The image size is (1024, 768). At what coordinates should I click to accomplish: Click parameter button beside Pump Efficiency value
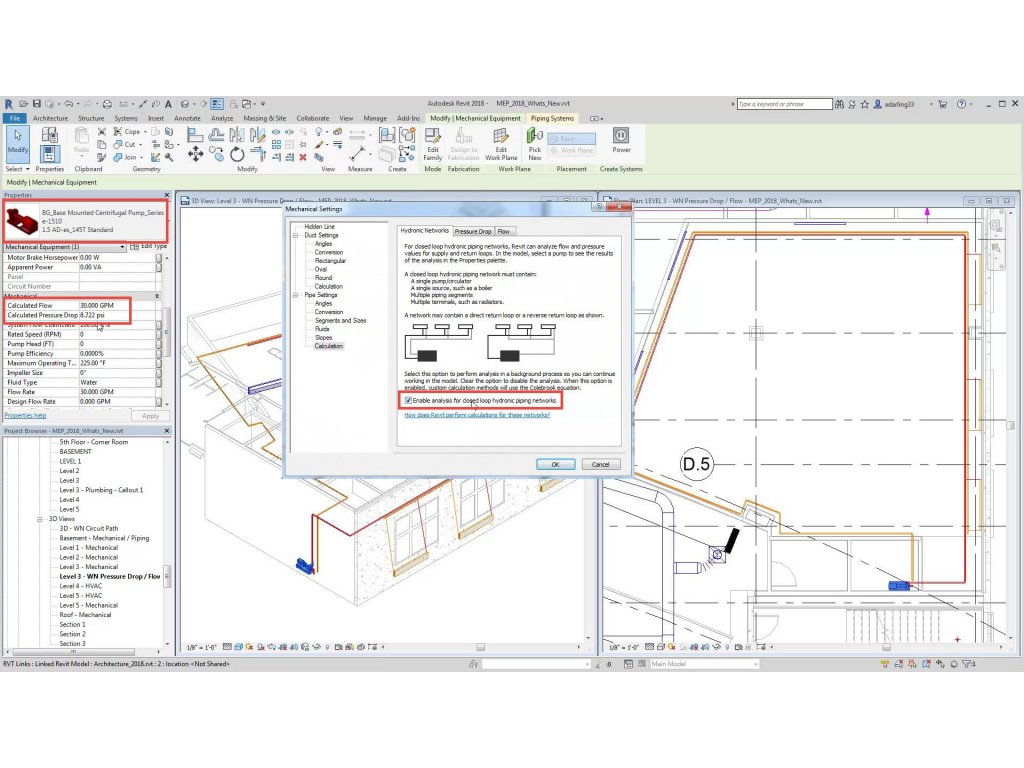pyautogui.click(x=159, y=353)
